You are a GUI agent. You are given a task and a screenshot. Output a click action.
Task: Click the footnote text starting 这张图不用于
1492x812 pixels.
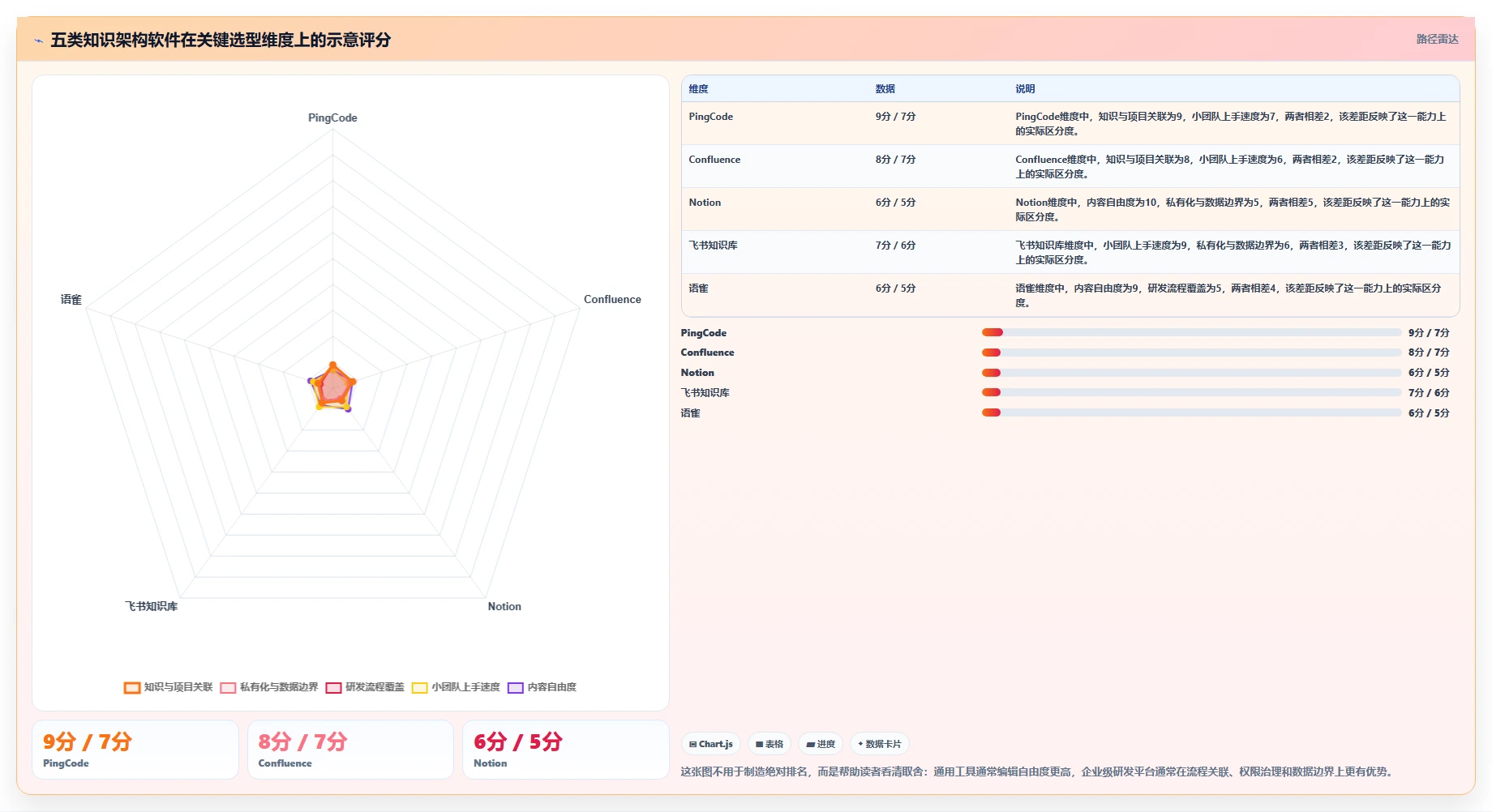[x=1039, y=771]
